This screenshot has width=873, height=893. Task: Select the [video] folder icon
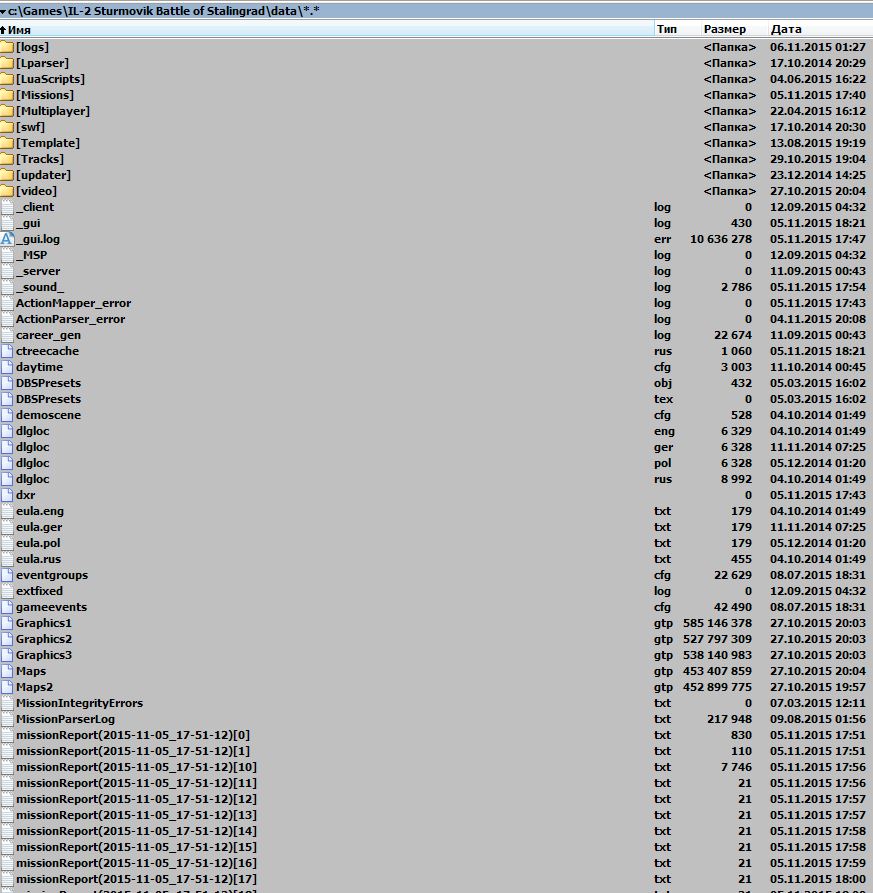click(7, 191)
